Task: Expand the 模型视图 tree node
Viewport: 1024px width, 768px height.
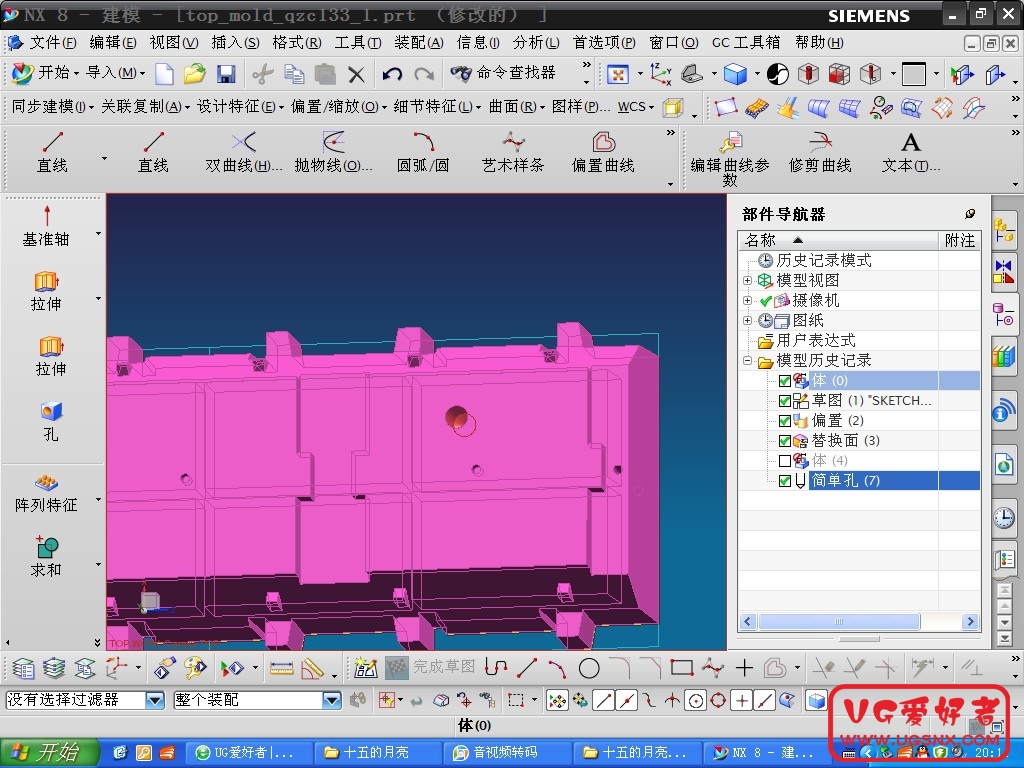Action: 747,281
